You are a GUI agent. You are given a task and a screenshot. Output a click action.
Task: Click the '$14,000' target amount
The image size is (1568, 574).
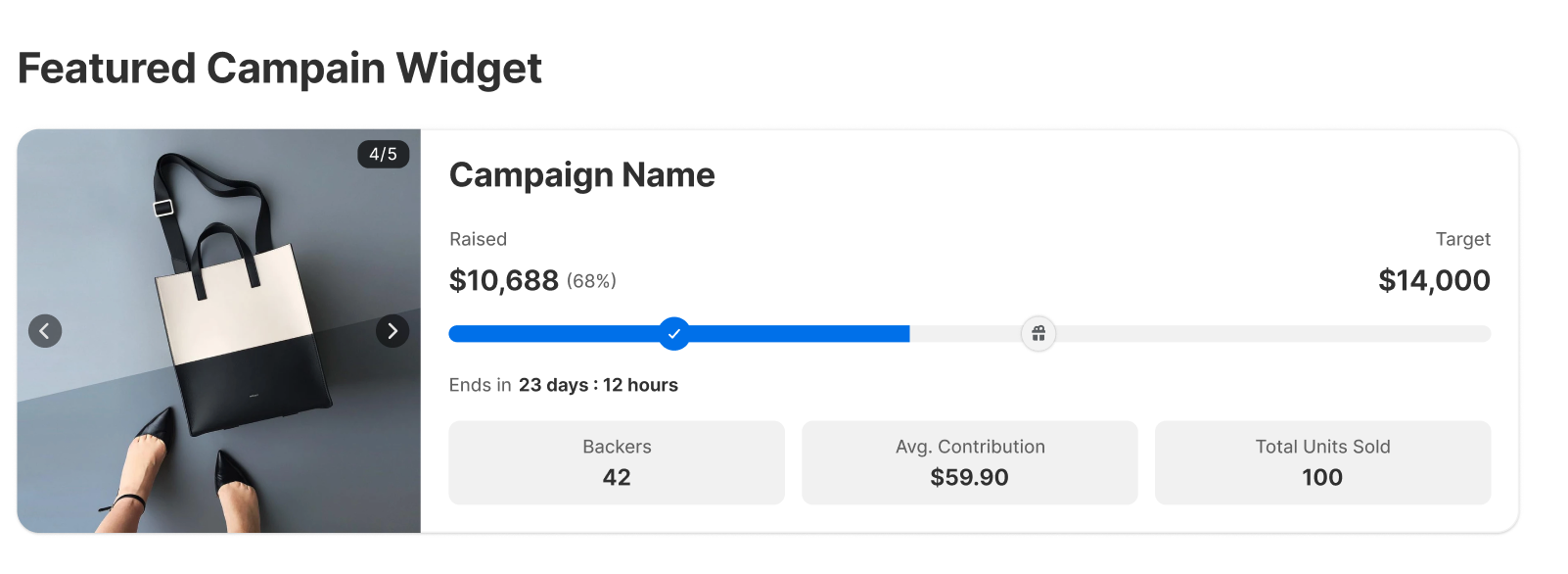1434,281
